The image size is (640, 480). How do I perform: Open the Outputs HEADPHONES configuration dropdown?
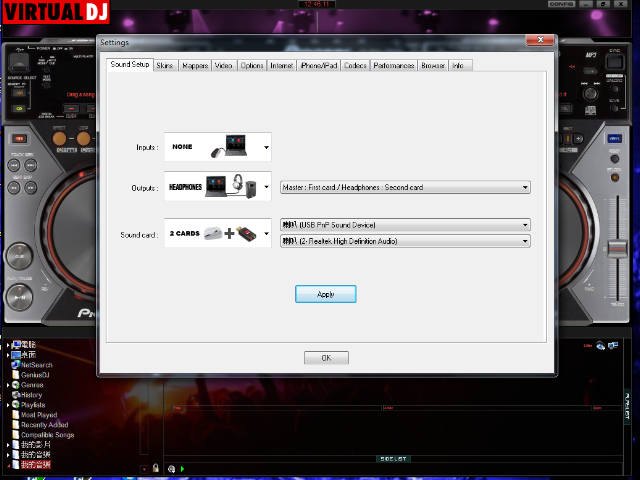218,187
